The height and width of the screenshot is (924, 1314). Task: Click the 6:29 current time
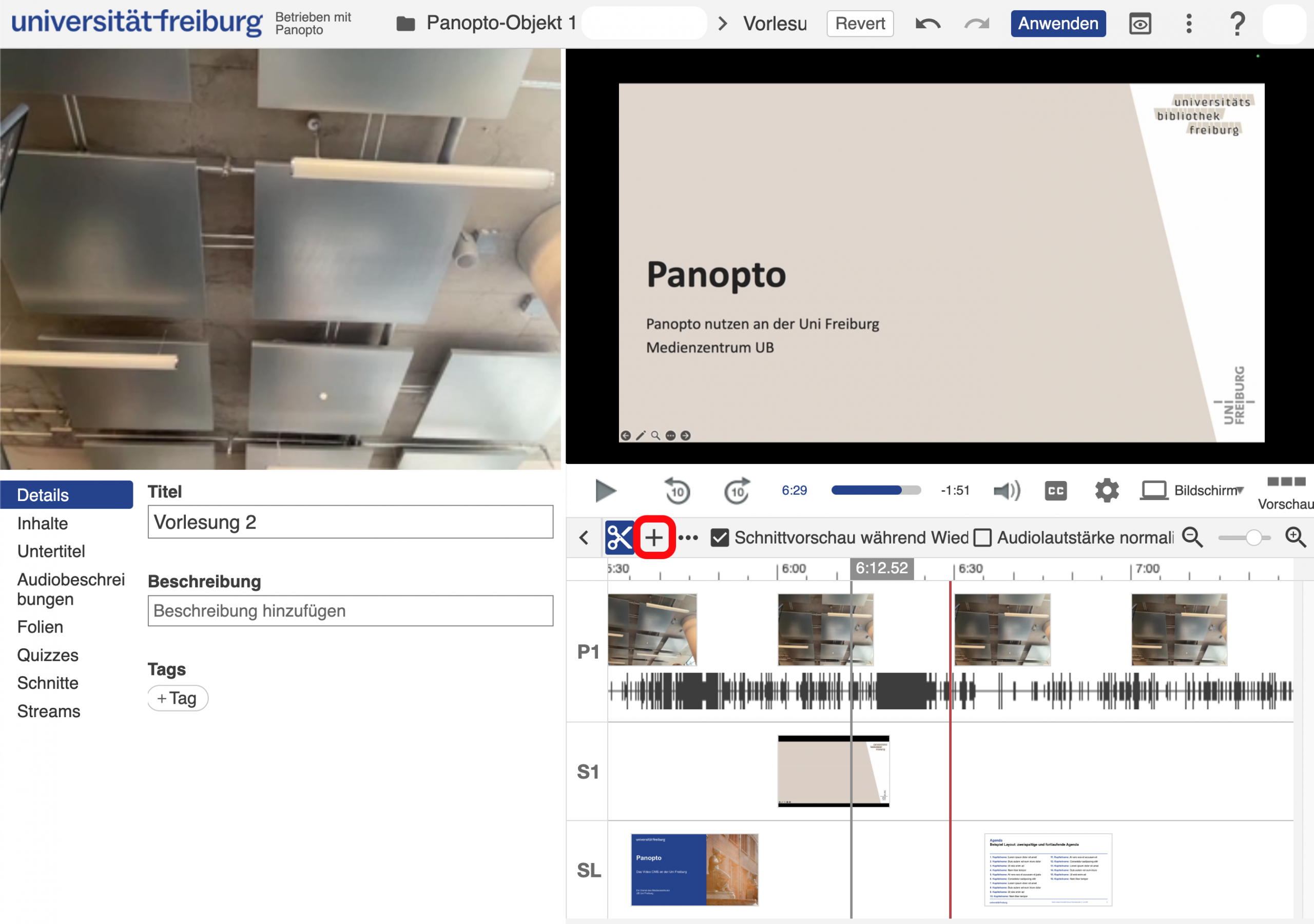pos(795,491)
